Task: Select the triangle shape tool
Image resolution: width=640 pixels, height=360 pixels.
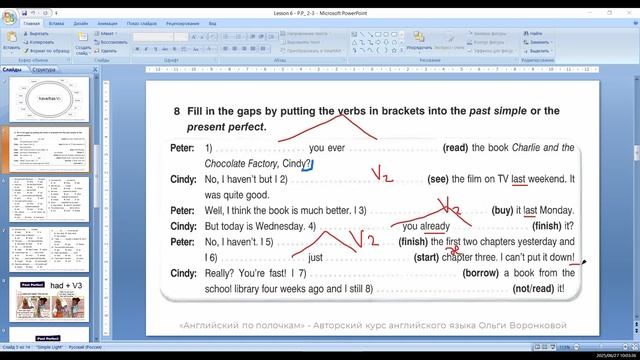Action: point(354,42)
